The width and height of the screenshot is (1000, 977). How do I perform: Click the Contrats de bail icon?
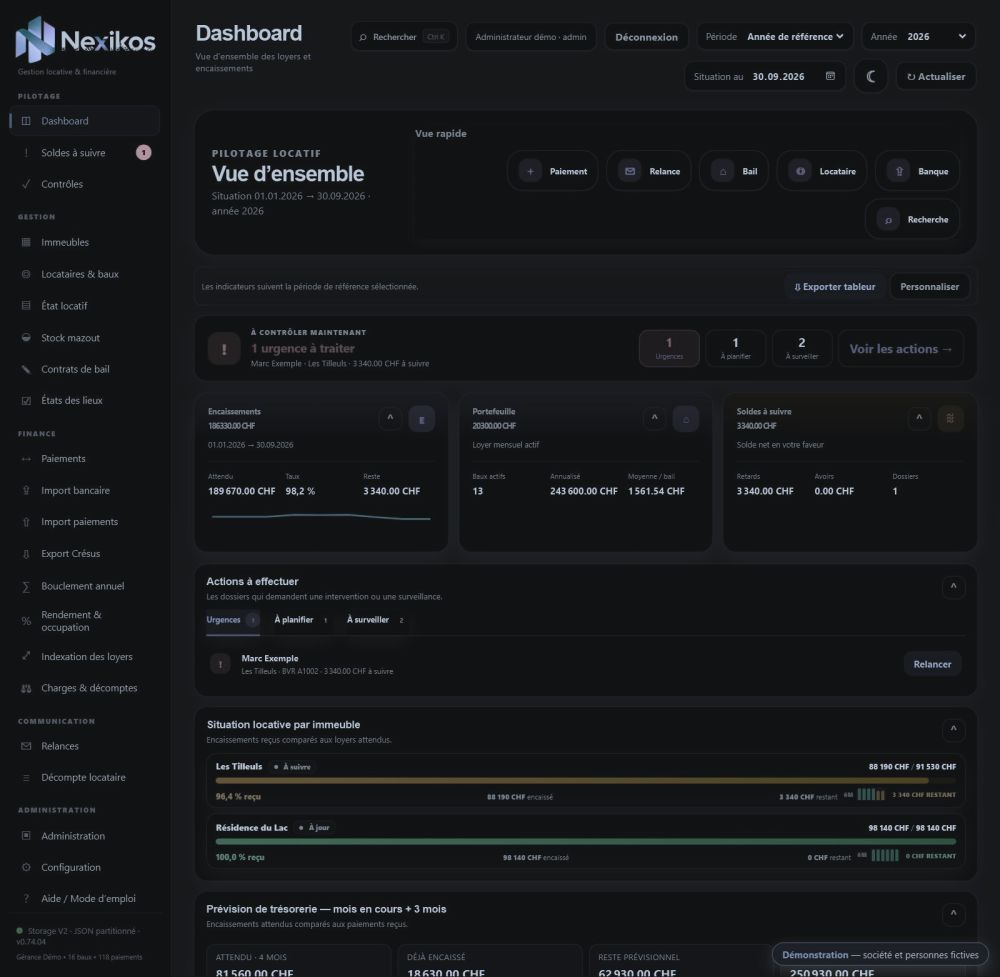(26, 369)
